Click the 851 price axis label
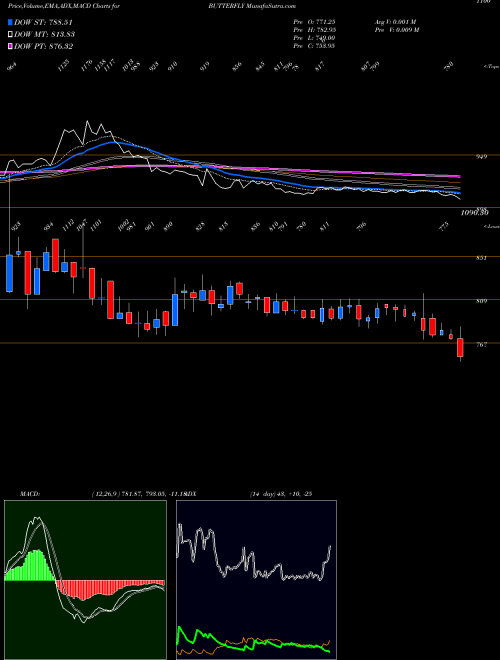500x660 pixels. [x=481, y=258]
